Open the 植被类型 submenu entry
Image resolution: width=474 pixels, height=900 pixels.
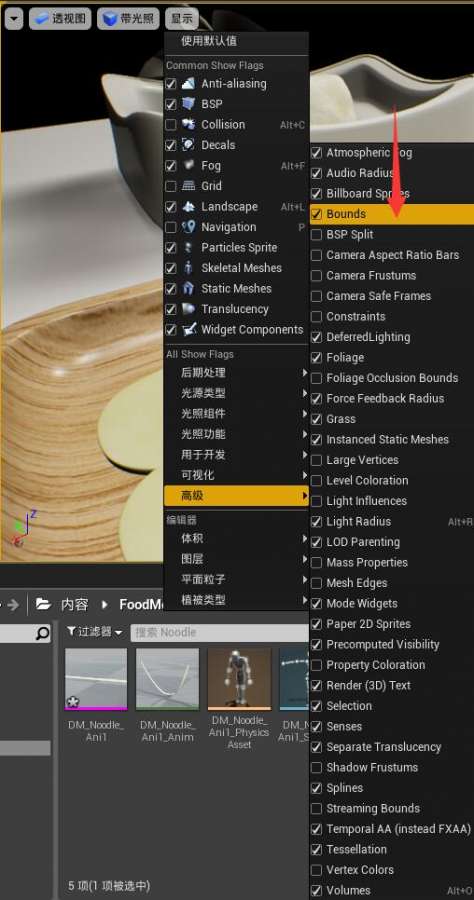click(236, 600)
